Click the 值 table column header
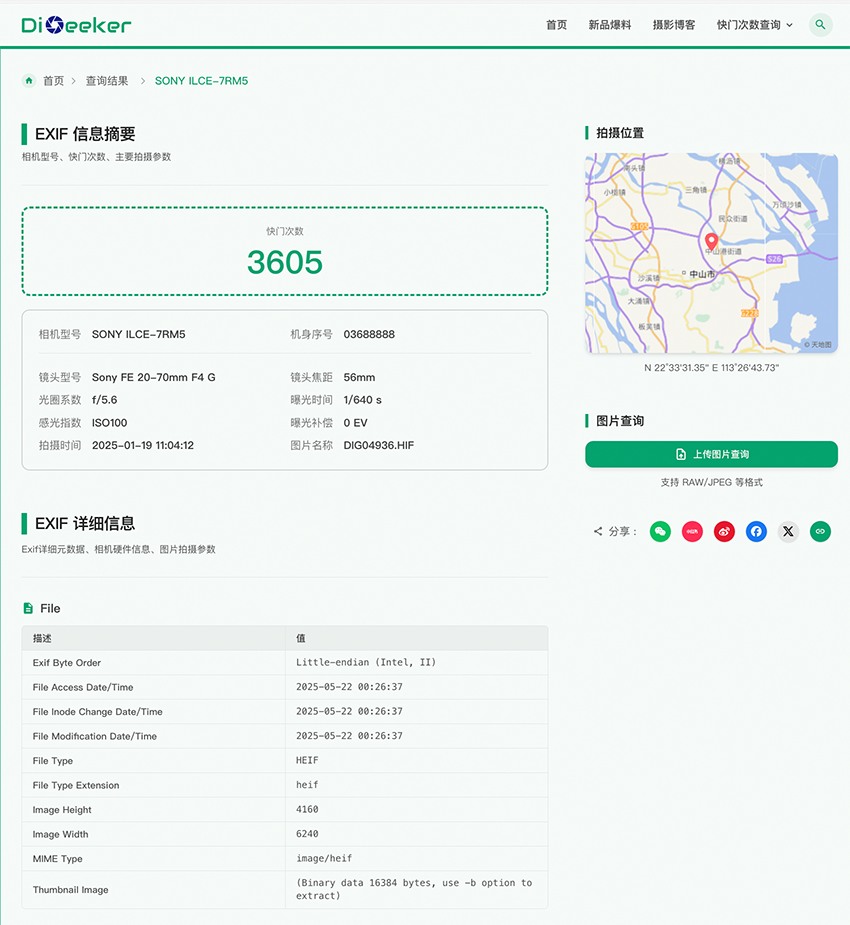The height and width of the screenshot is (925, 850). coord(300,638)
